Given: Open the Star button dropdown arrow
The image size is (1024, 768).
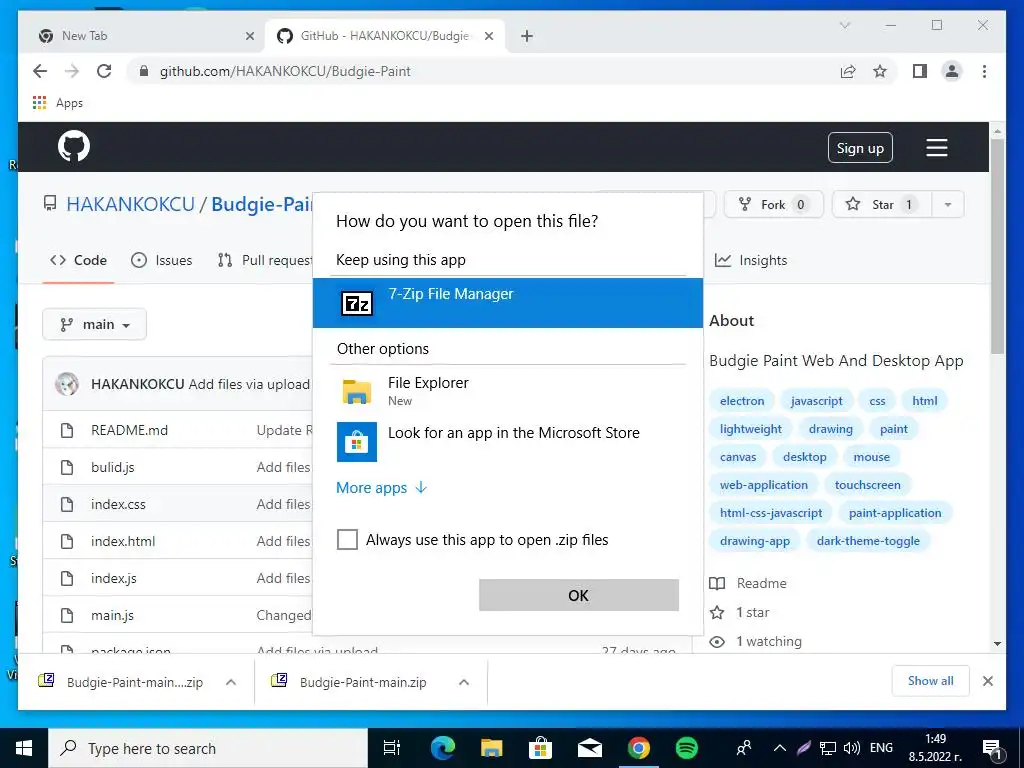Looking at the screenshot, I should (x=948, y=204).
